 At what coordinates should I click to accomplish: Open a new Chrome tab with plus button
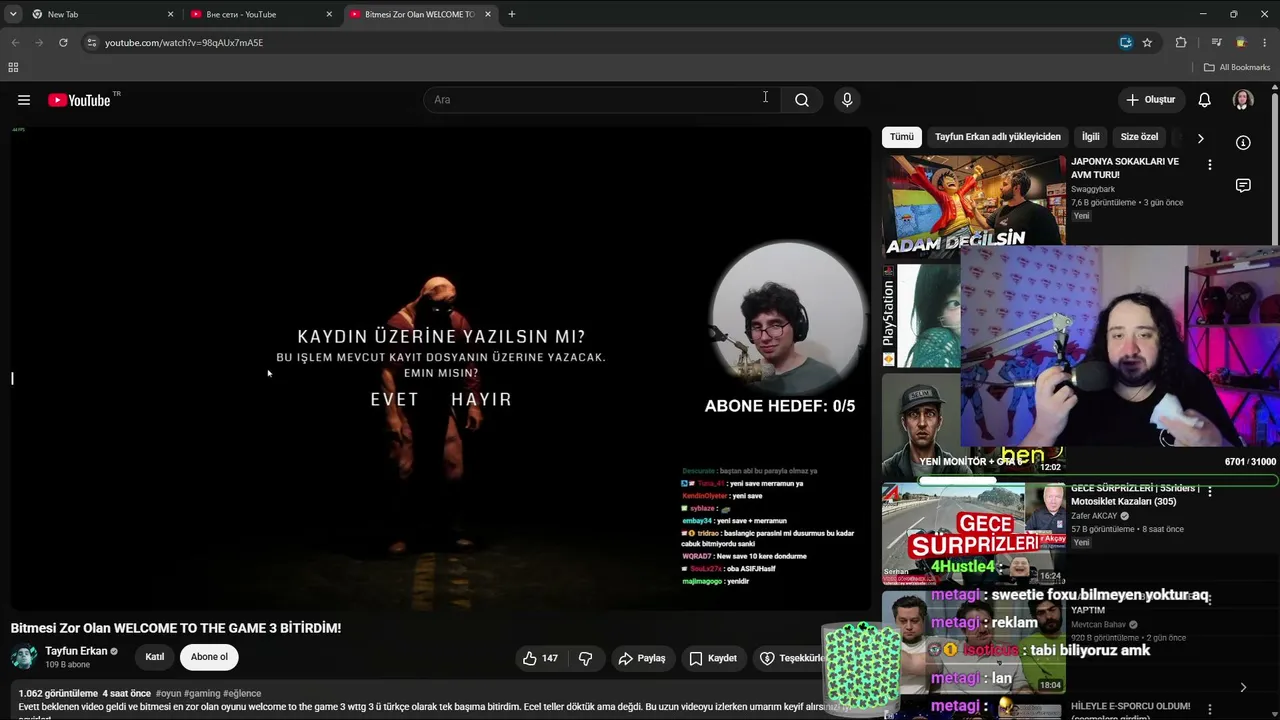[x=512, y=14]
